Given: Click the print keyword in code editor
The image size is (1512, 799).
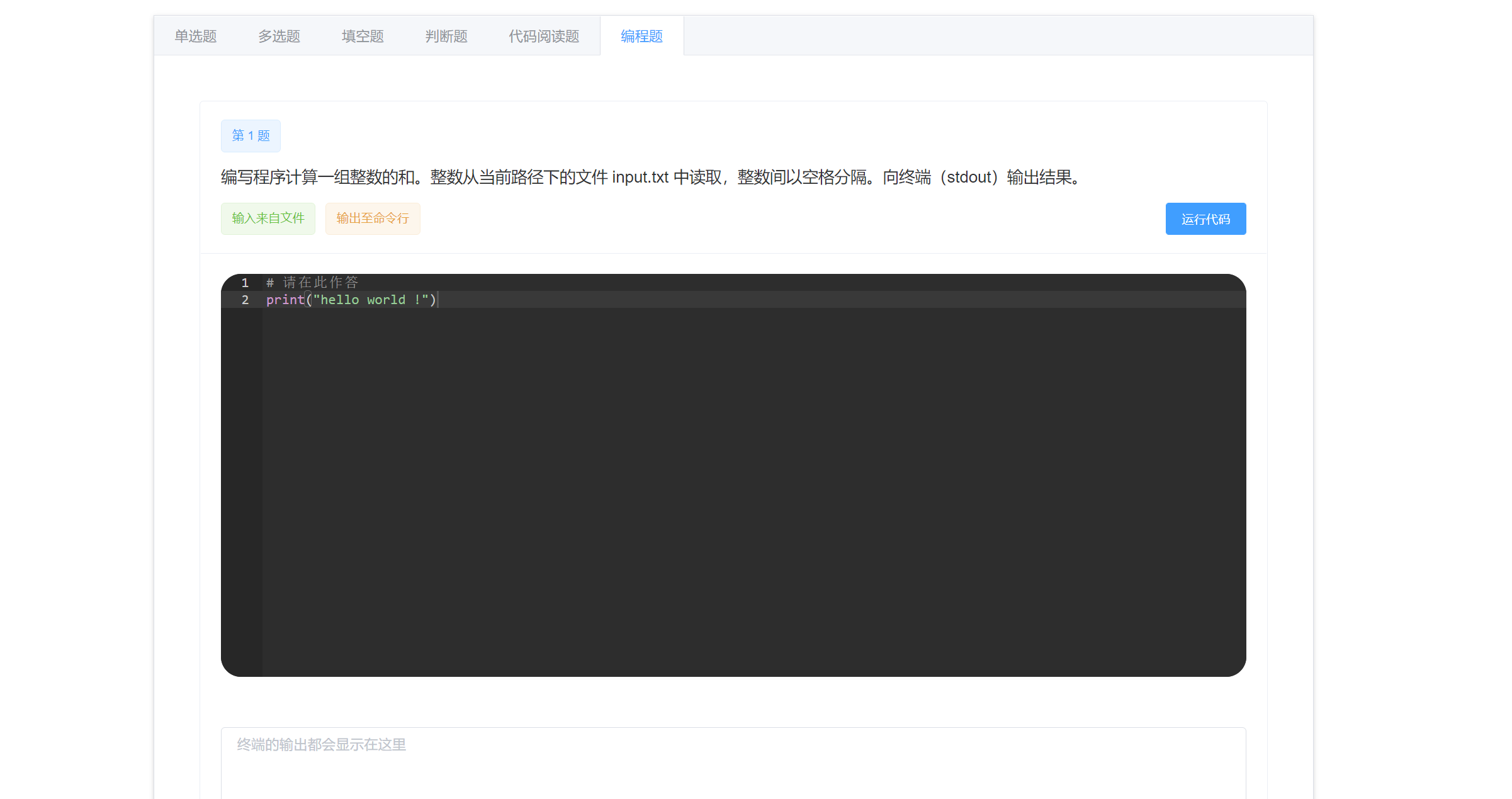Looking at the screenshot, I should tap(285, 300).
